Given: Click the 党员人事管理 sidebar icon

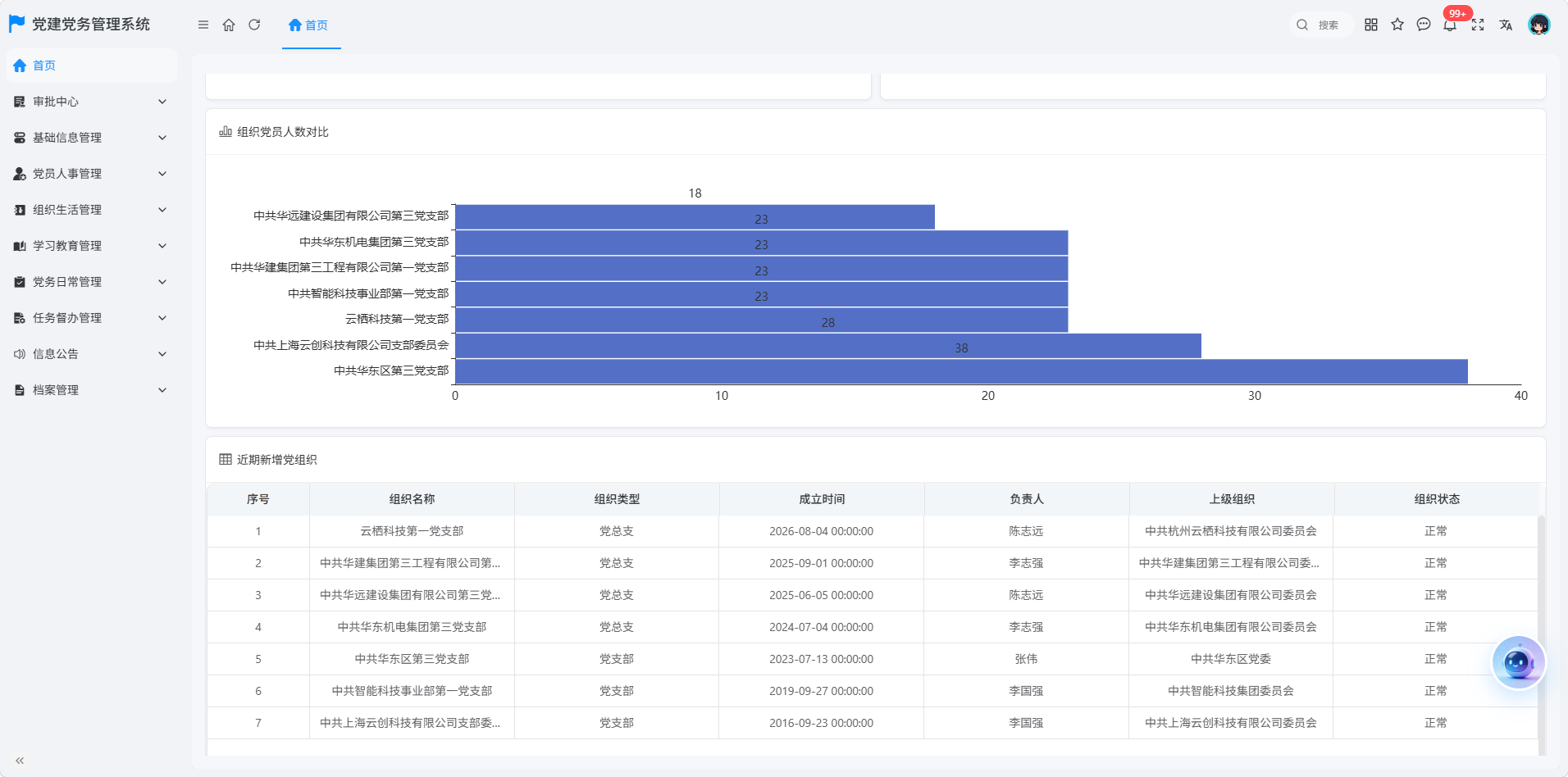Looking at the screenshot, I should (20, 174).
